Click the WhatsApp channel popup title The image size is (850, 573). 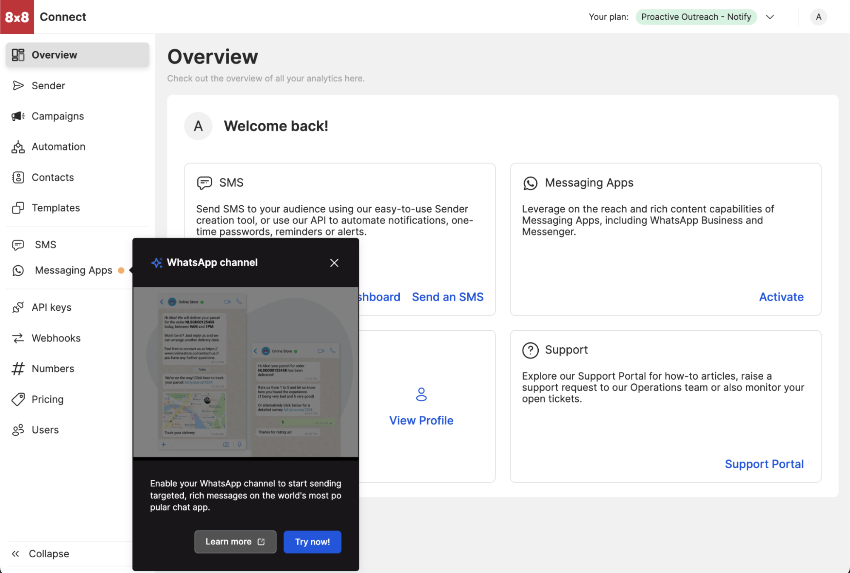click(x=212, y=263)
